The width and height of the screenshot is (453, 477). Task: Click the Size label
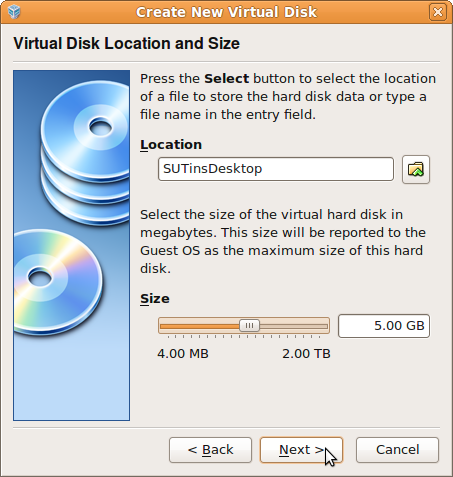tap(155, 299)
